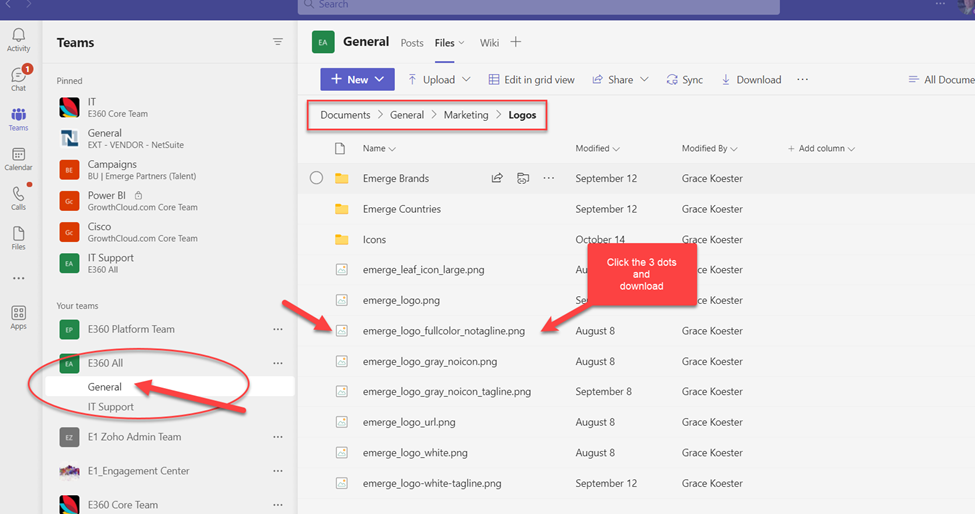Screen dimensions: 975x514
Task: Open emerge_logo_gray_noicon.png file
Action: [x=430, y=361]
